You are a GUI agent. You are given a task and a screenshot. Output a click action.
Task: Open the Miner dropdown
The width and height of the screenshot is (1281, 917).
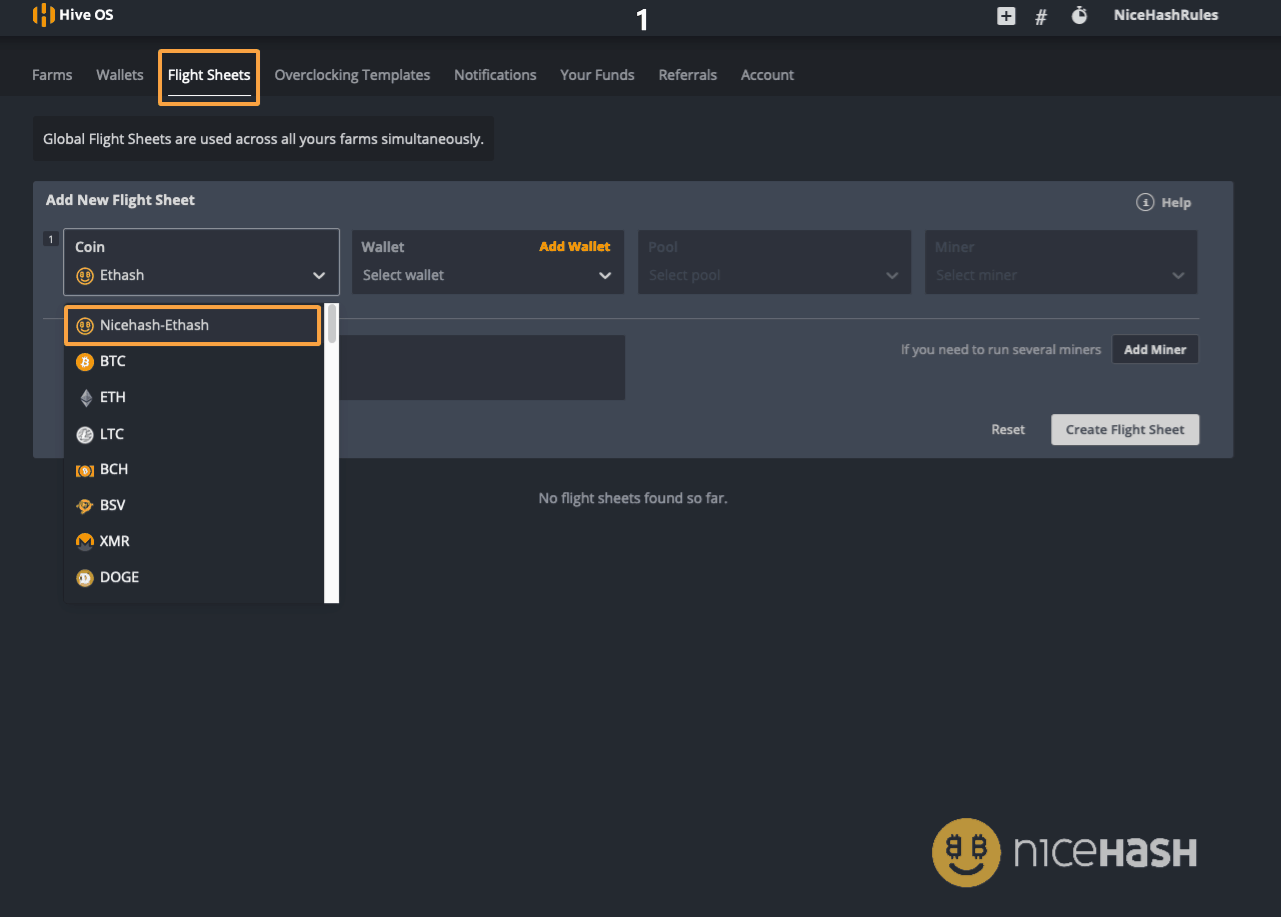pyautogui.click(x=1061, y=275)
